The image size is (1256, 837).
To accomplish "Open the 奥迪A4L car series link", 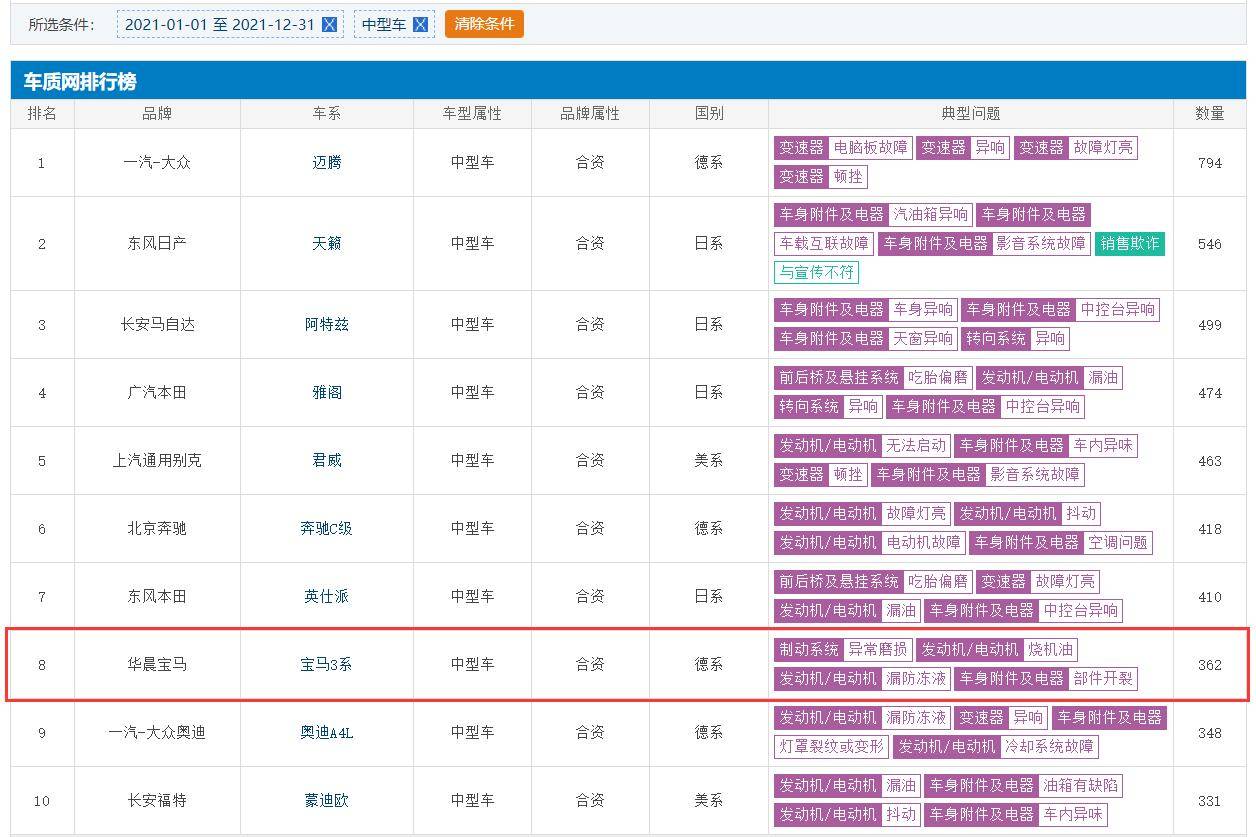I will (x=326, y=732).
